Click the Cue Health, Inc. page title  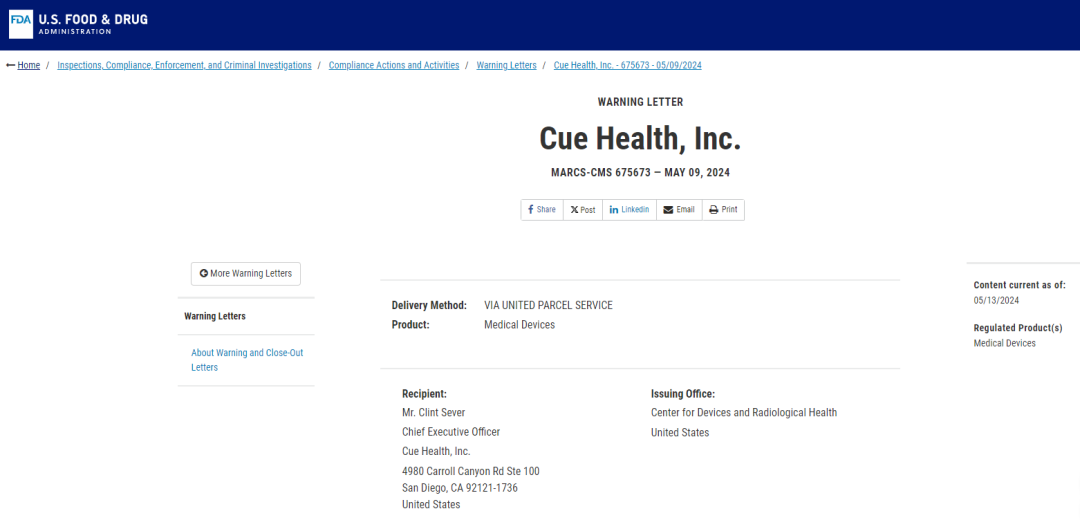point(640,138)
